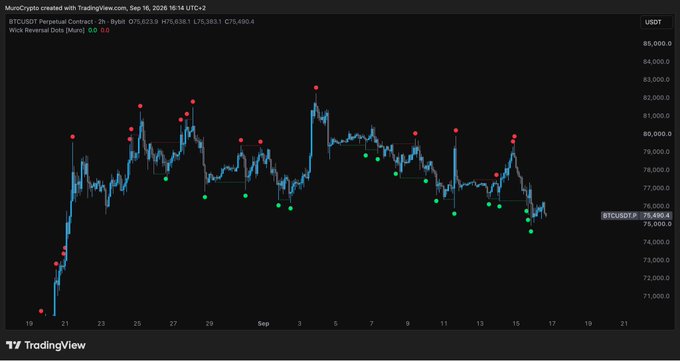
Task: Click the 25 date label on time axis
Action: coord(137,324)
